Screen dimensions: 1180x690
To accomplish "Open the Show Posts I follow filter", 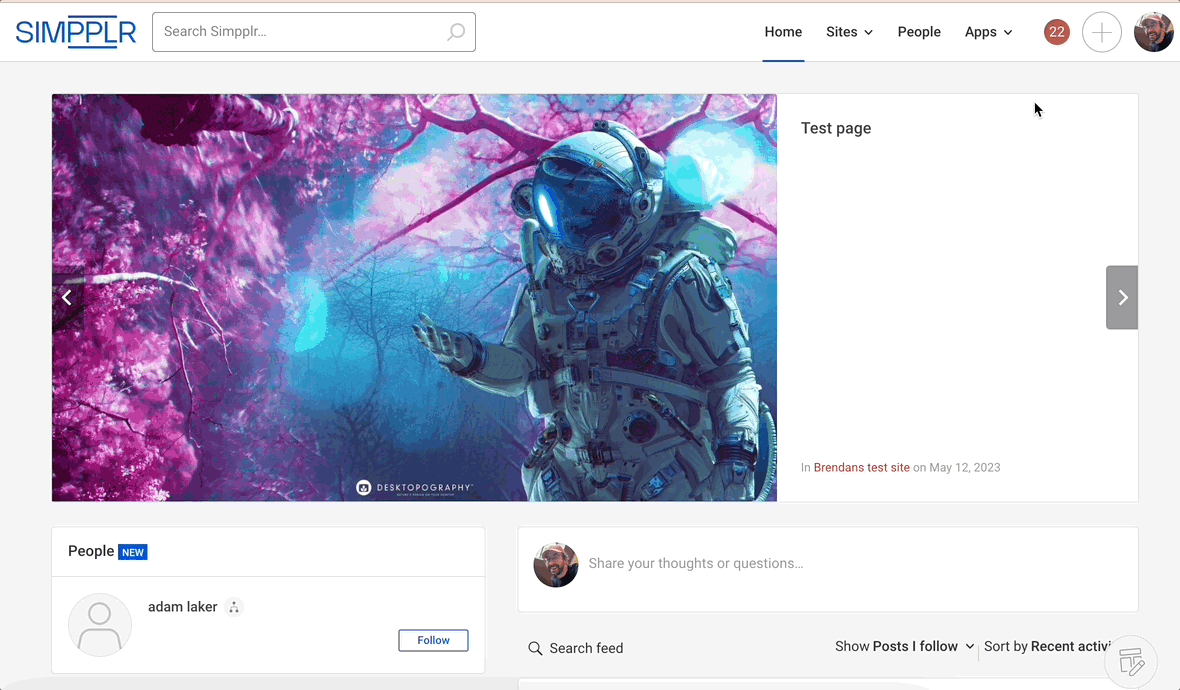I will [x=904, y=647].
